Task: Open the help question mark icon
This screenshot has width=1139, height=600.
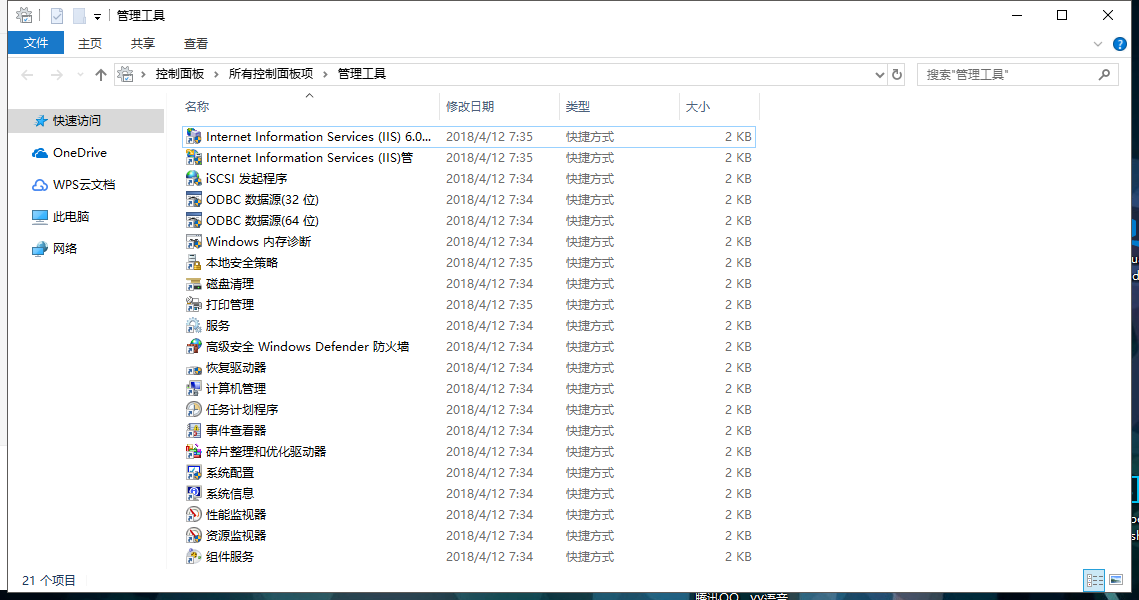Action: 1120,44
